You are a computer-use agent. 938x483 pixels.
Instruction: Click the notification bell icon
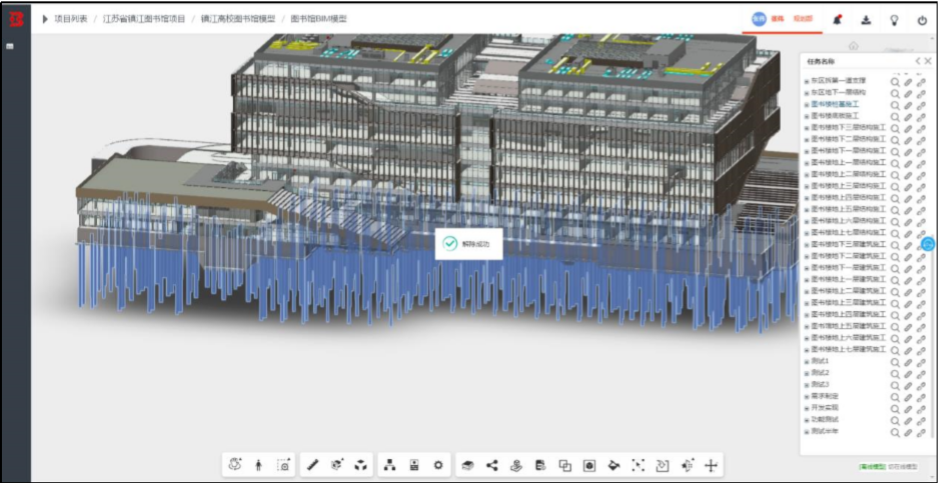(837, 19)
